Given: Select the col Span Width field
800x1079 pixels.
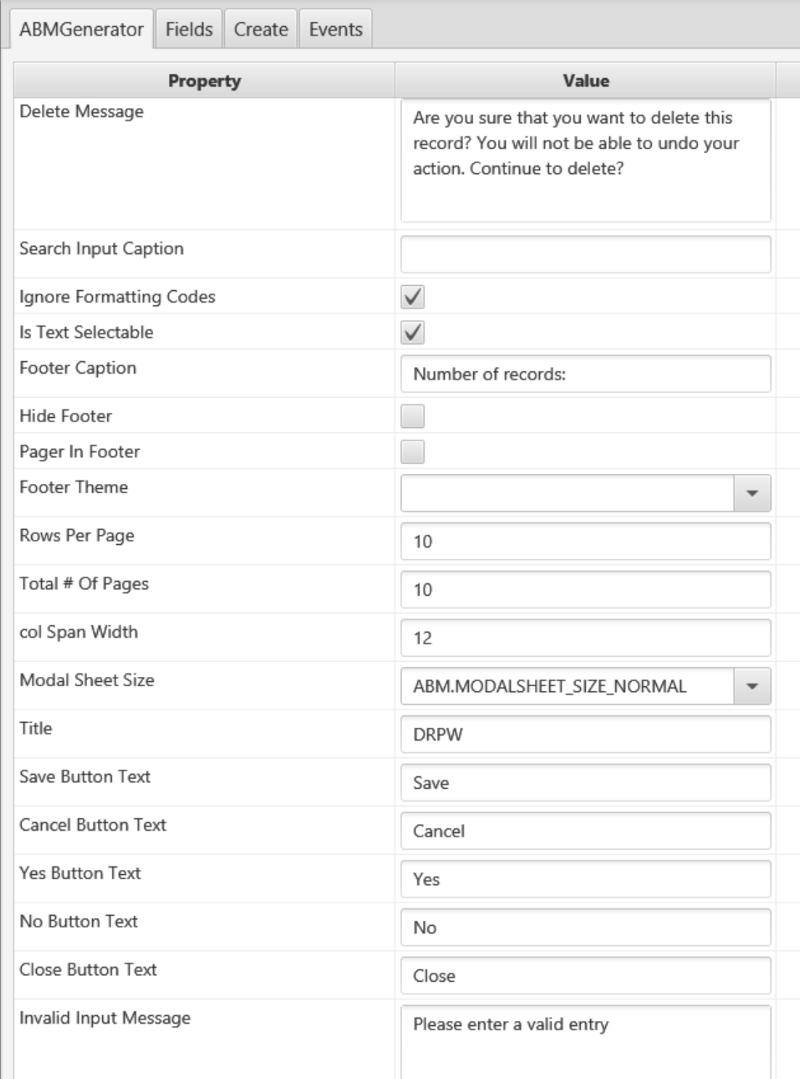Looking at the screenshot, I should [585, 637].
